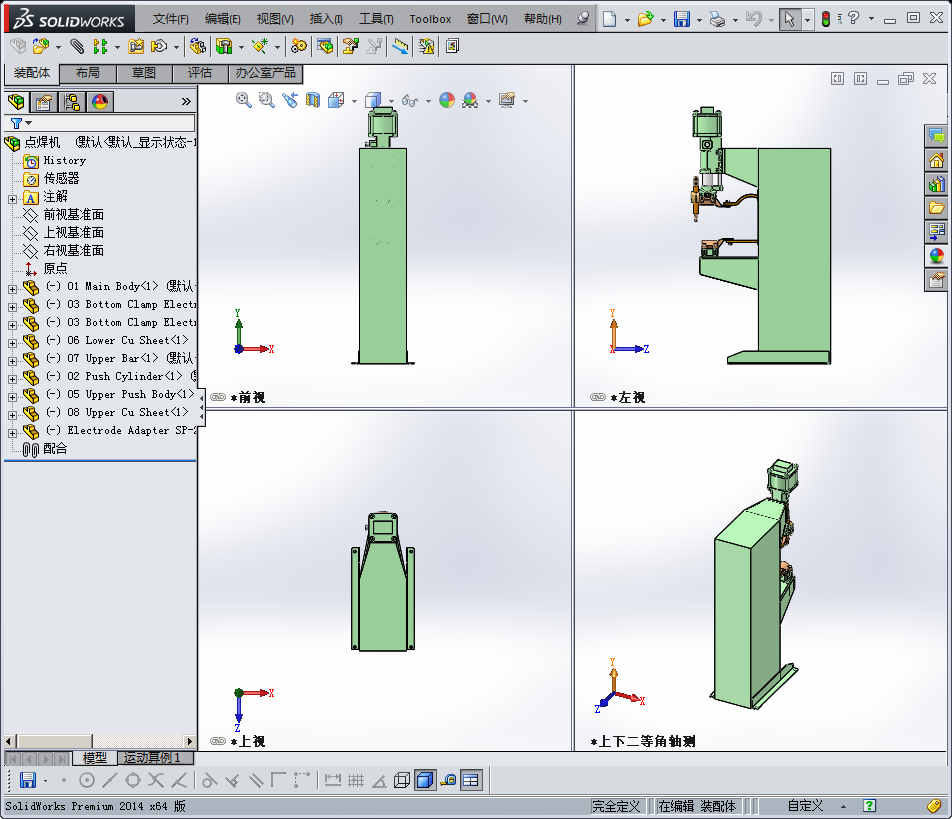Expand the 02 Push Cylinder component
The width and height of the screenshot is (952, 819).
pyautogui.click(x=12, y=379)
